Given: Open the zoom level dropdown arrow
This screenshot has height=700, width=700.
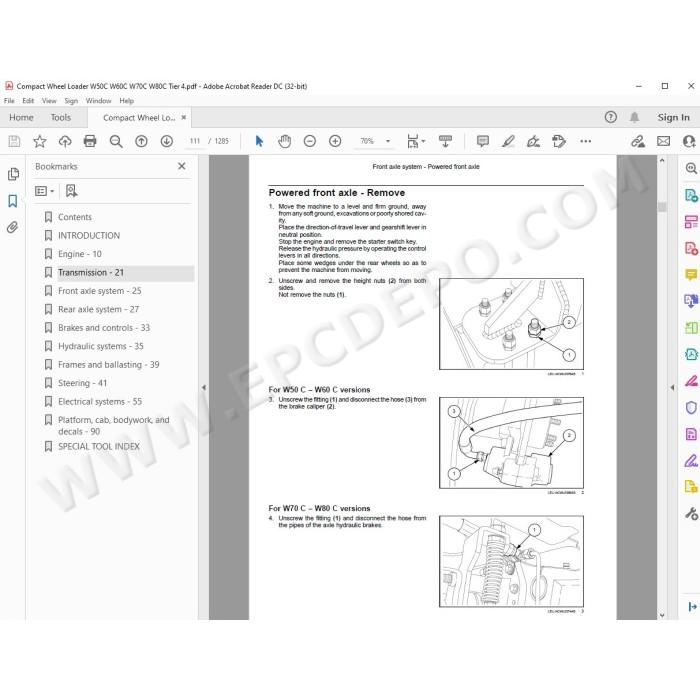Looking at the screenshot, I should 388,142.
